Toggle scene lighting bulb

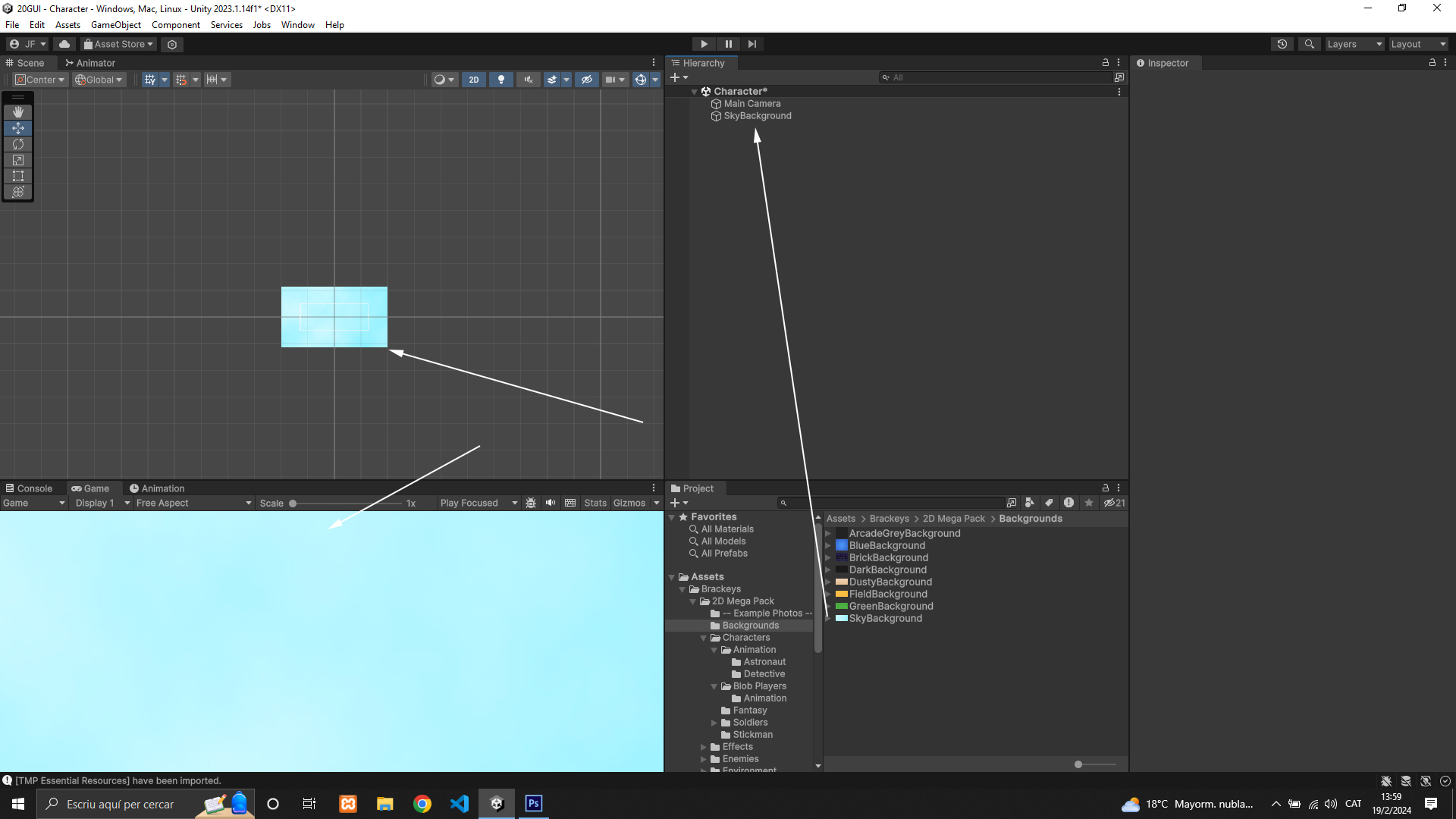point(501,80)
